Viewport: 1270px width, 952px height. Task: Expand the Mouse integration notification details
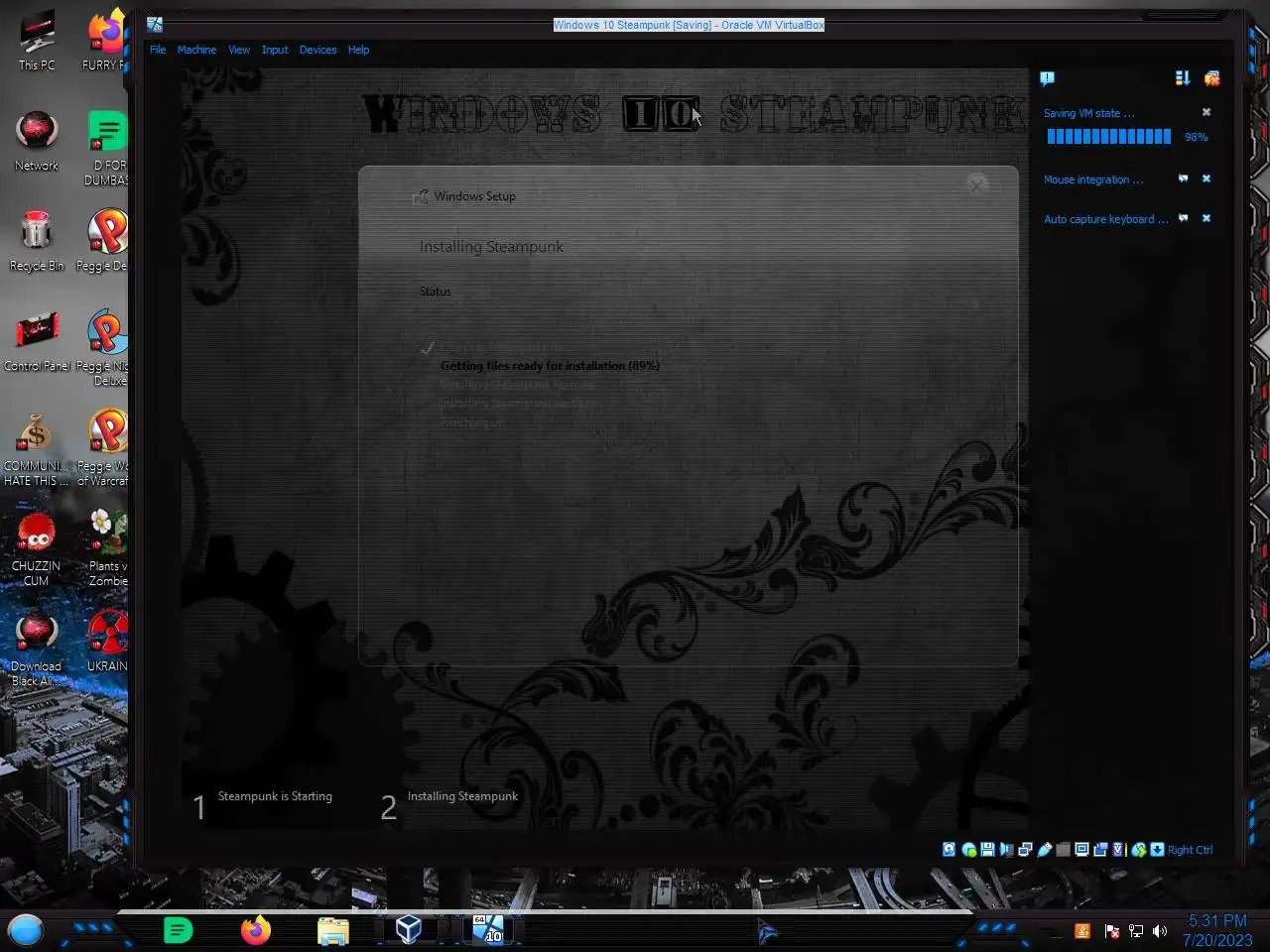[1183, 178]
